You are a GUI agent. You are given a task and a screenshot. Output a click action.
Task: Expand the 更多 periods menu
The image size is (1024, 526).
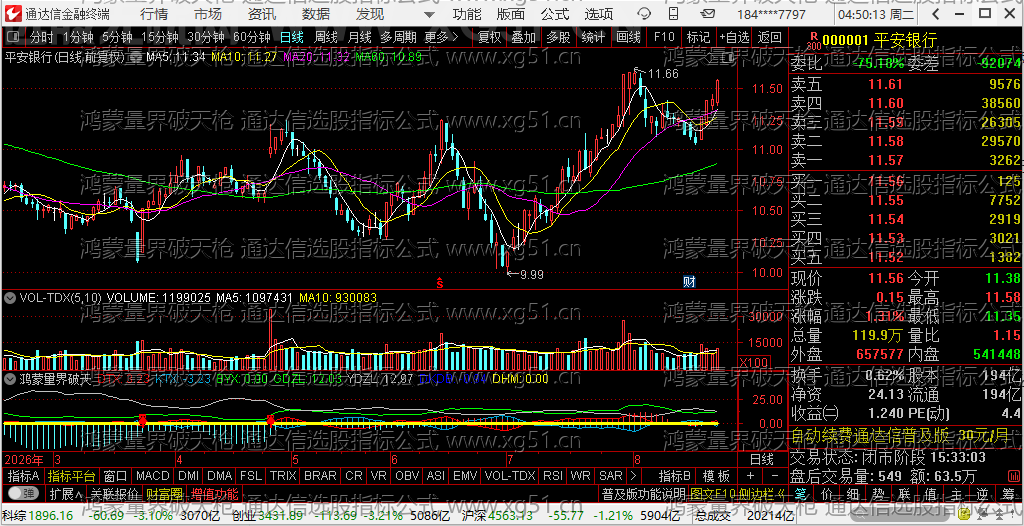coord(441,37)
